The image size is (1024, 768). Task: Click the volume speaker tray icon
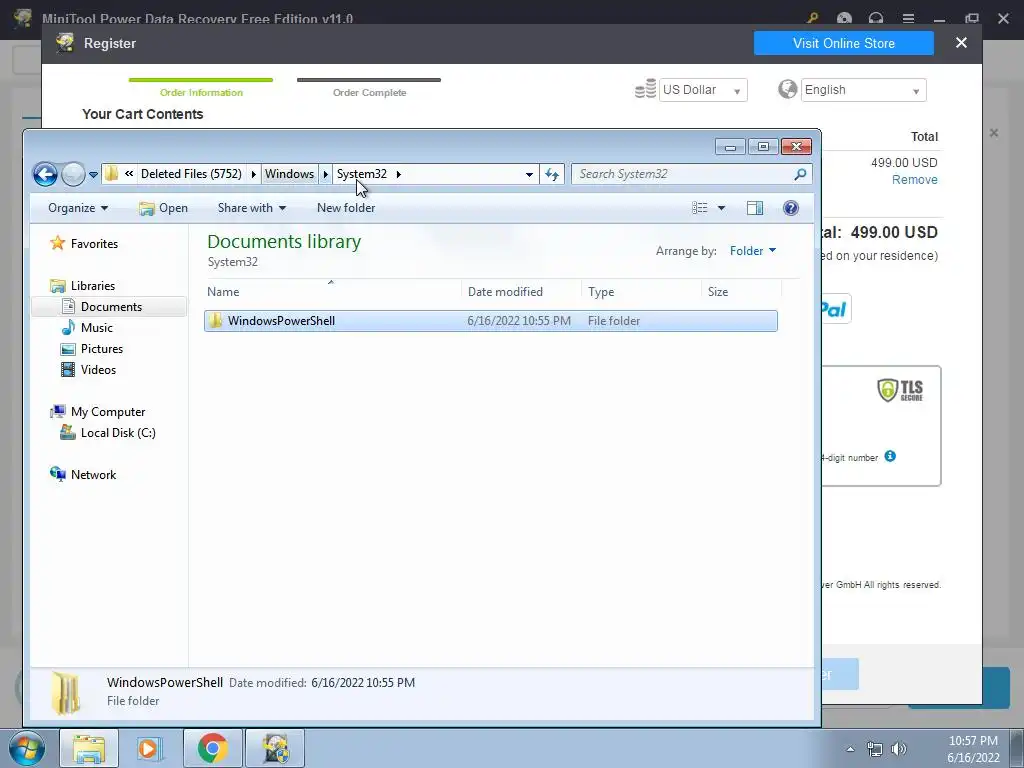click(899, 749)
